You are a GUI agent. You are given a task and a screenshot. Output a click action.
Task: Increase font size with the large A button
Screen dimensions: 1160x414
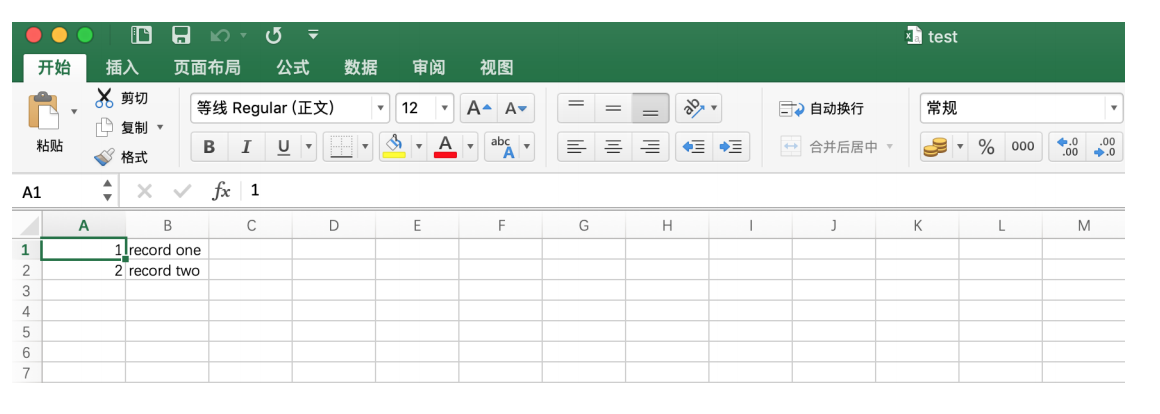coord(479,109)
